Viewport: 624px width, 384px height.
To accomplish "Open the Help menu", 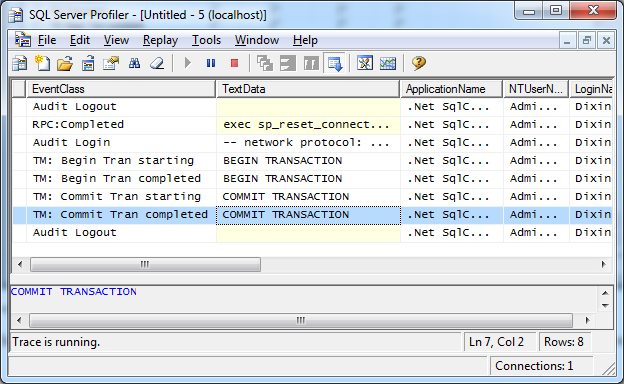I will tap(305, 40).
